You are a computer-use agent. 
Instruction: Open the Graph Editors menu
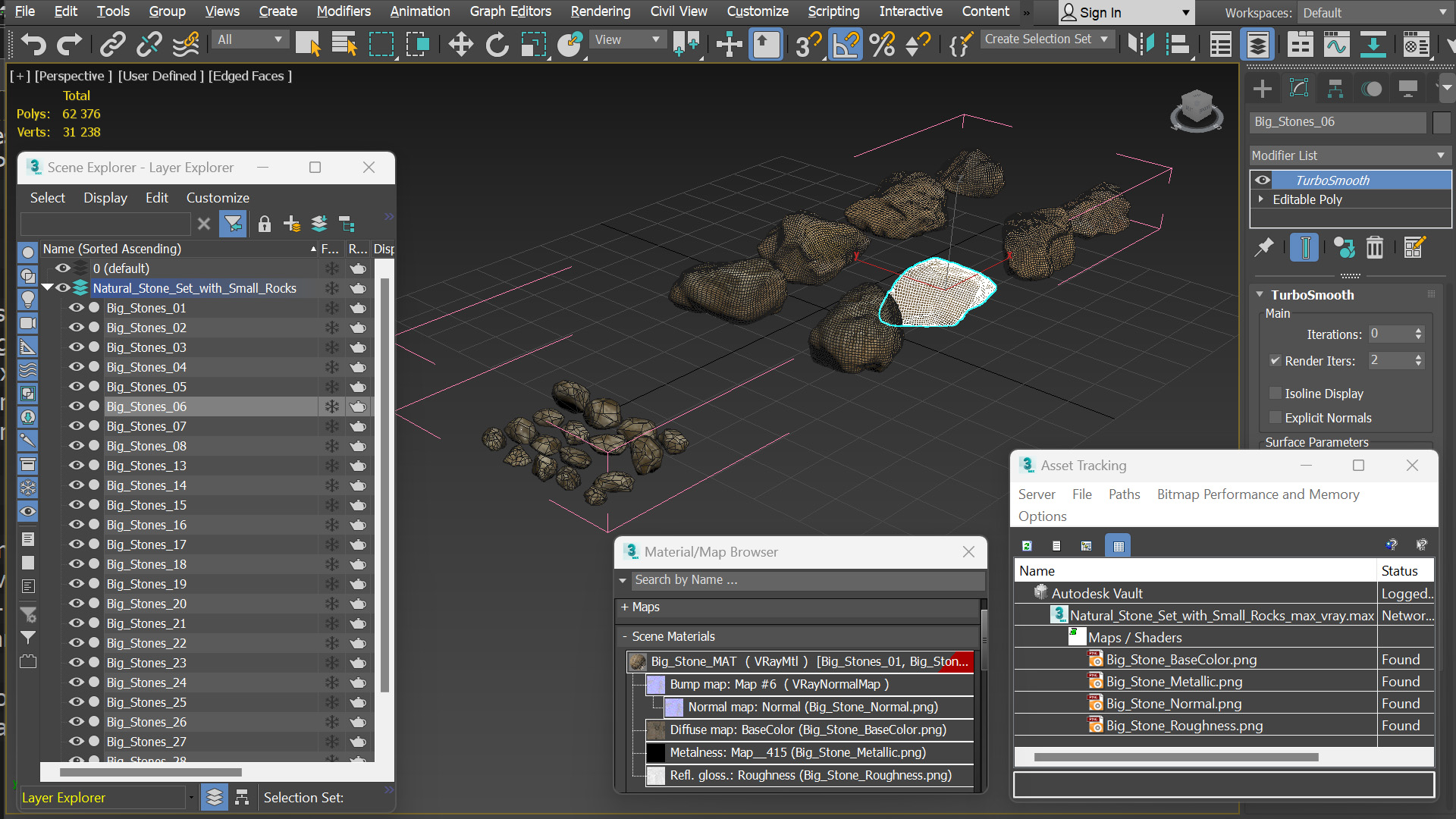click(510, 11)
